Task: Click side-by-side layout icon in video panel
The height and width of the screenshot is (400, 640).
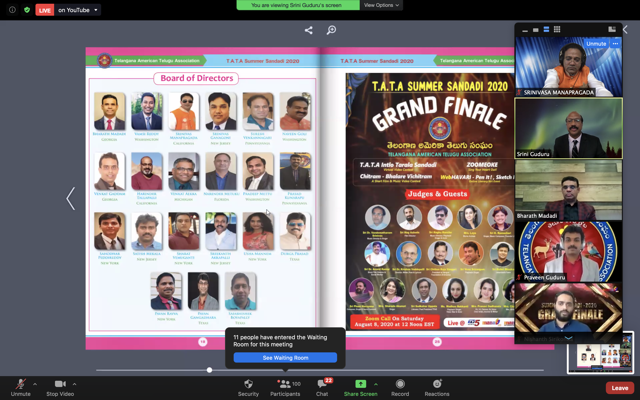Action: coord(612,29)
